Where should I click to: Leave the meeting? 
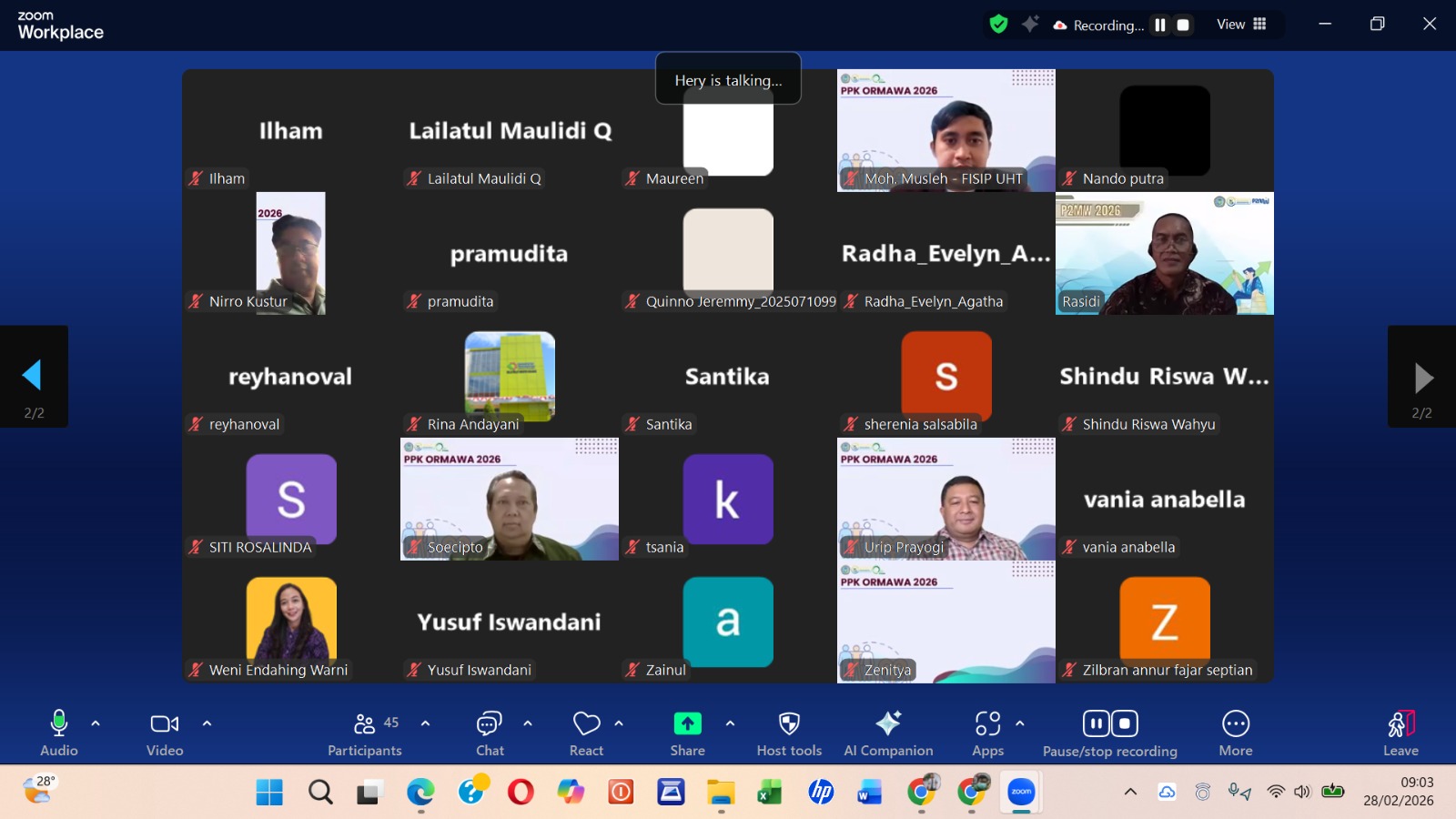tap(1400, 732)
